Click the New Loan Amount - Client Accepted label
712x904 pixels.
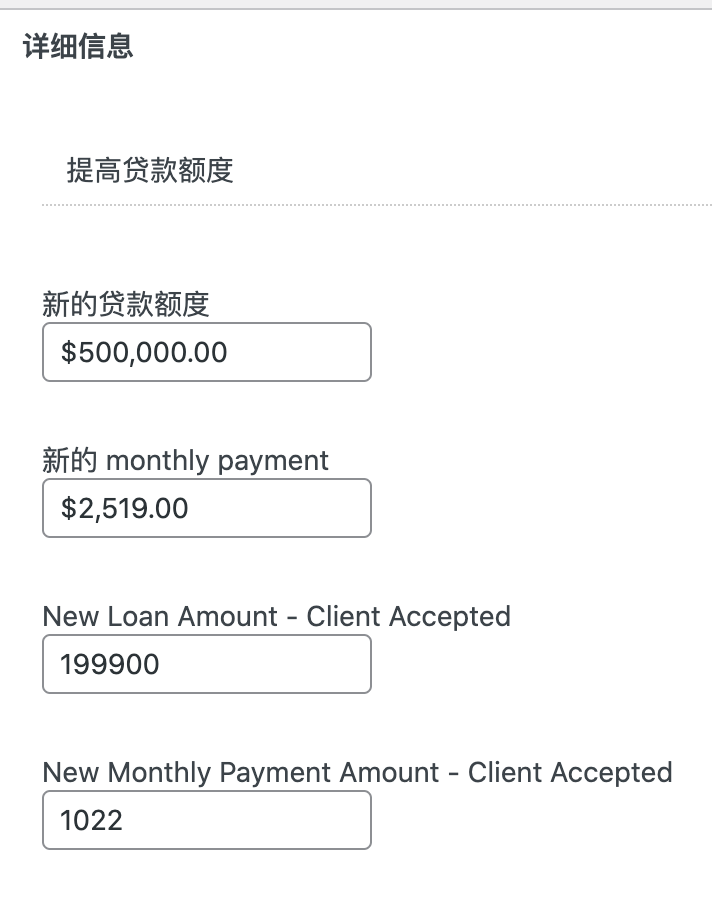pos(277,616)
